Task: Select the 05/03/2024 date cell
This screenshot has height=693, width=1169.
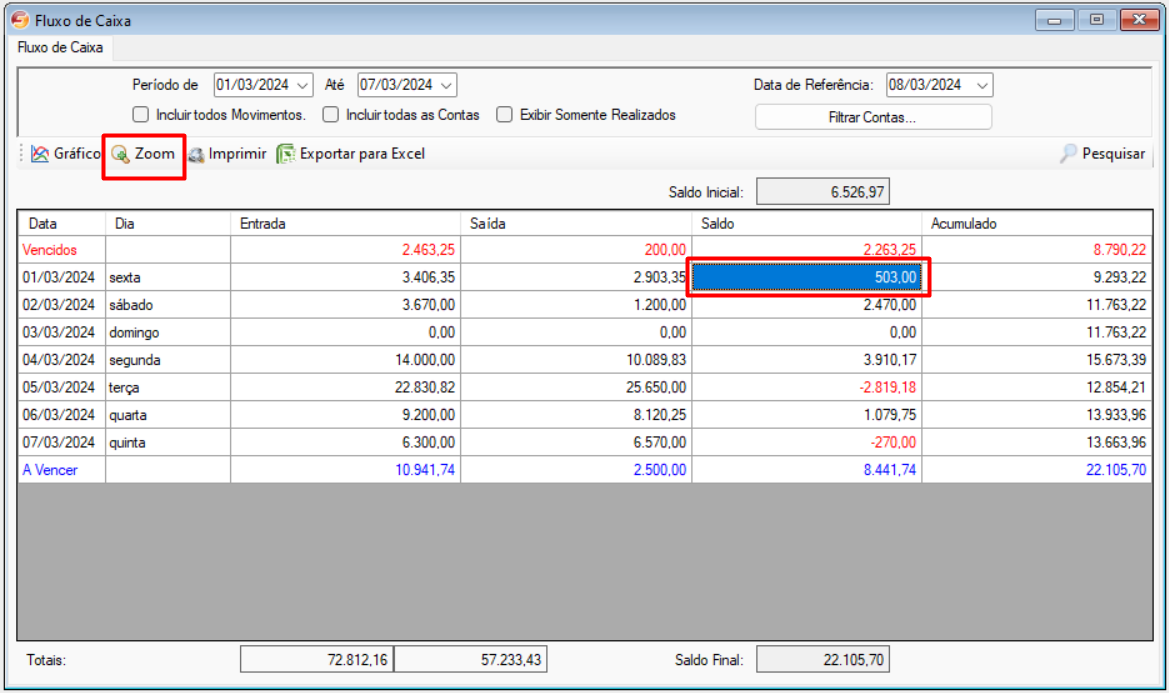Action: [62, 387]
